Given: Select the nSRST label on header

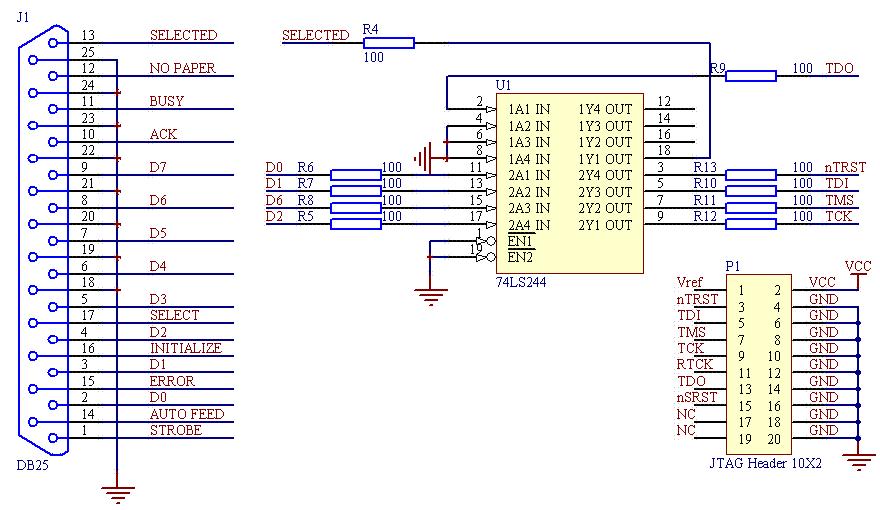Looking at the screenshot, I should click(x=696, y=397).
